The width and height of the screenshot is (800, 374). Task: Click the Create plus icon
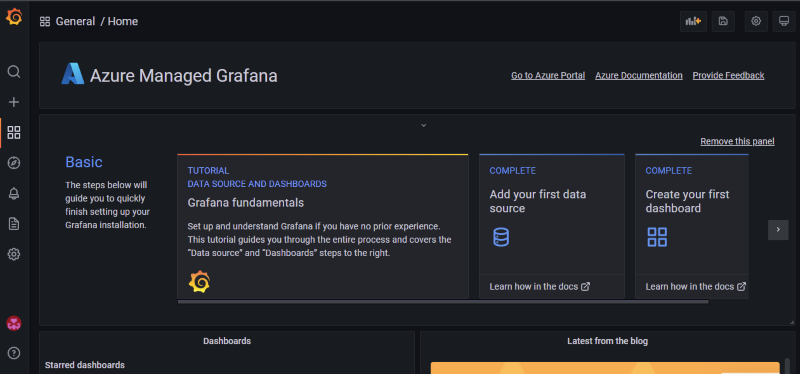pyautogui.click(x=14, y=102)
